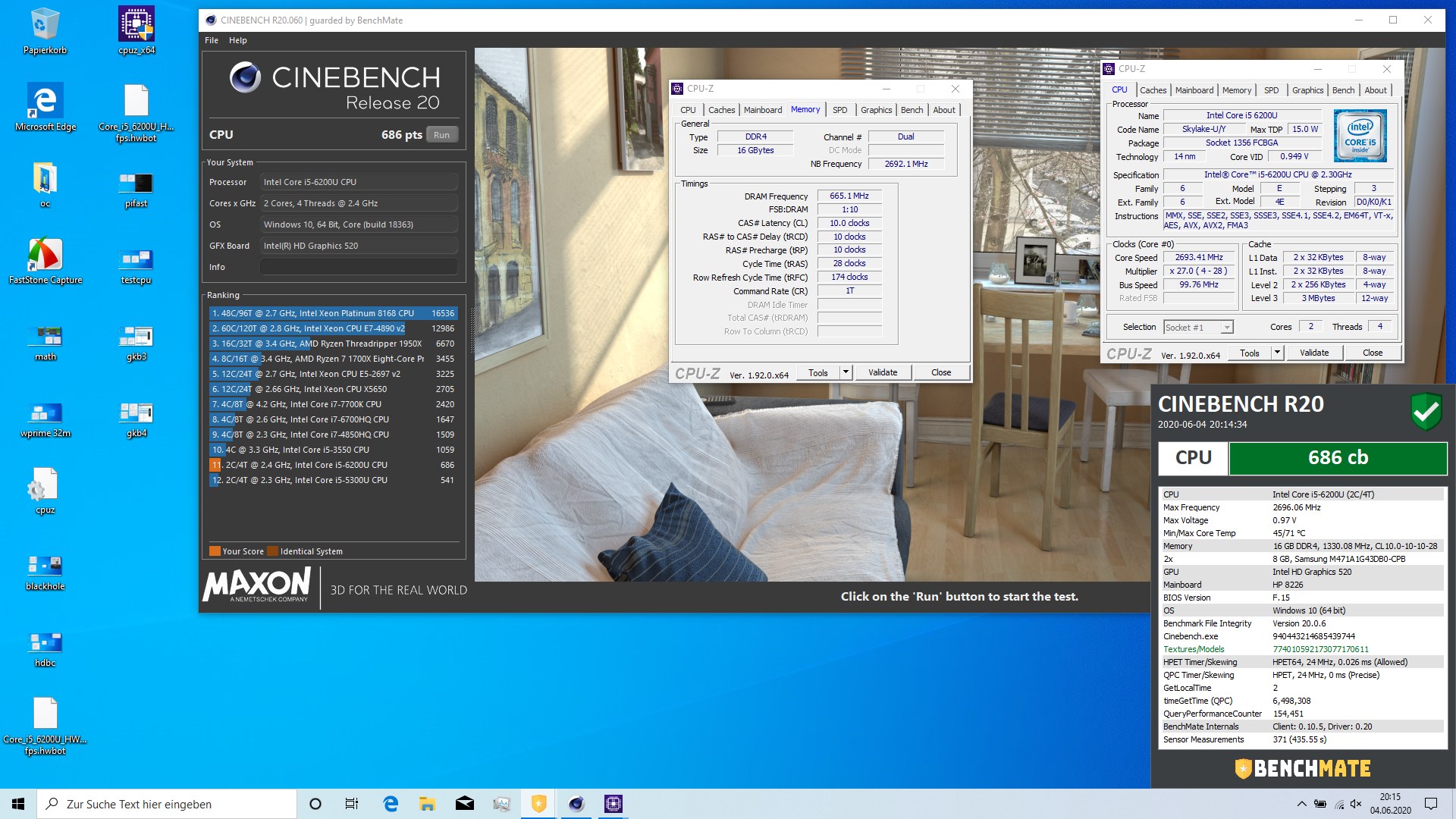Click the Intel Core i5 logo in CPU-Z
Viewport: 1456px width, 819px height.
pyautogui.click(x=1360, y=136)
